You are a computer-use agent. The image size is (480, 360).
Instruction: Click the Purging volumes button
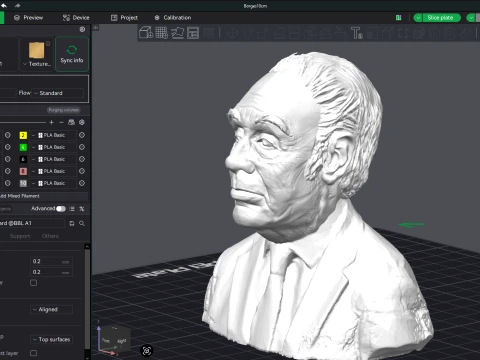63,110
